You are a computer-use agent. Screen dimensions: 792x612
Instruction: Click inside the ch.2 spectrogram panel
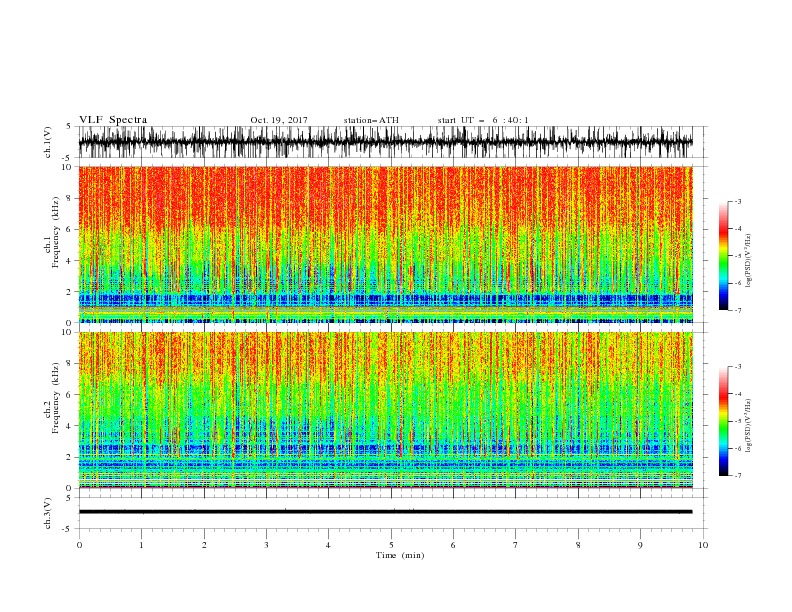click(385, 410)
